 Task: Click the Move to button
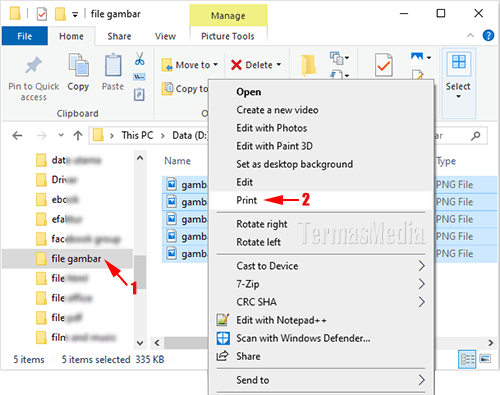[190, 65]
